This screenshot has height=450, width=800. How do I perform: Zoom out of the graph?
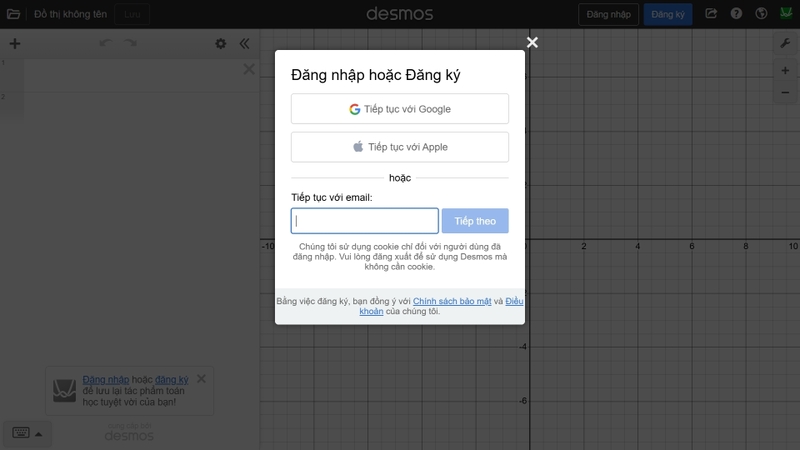click(x=785, y=92)
